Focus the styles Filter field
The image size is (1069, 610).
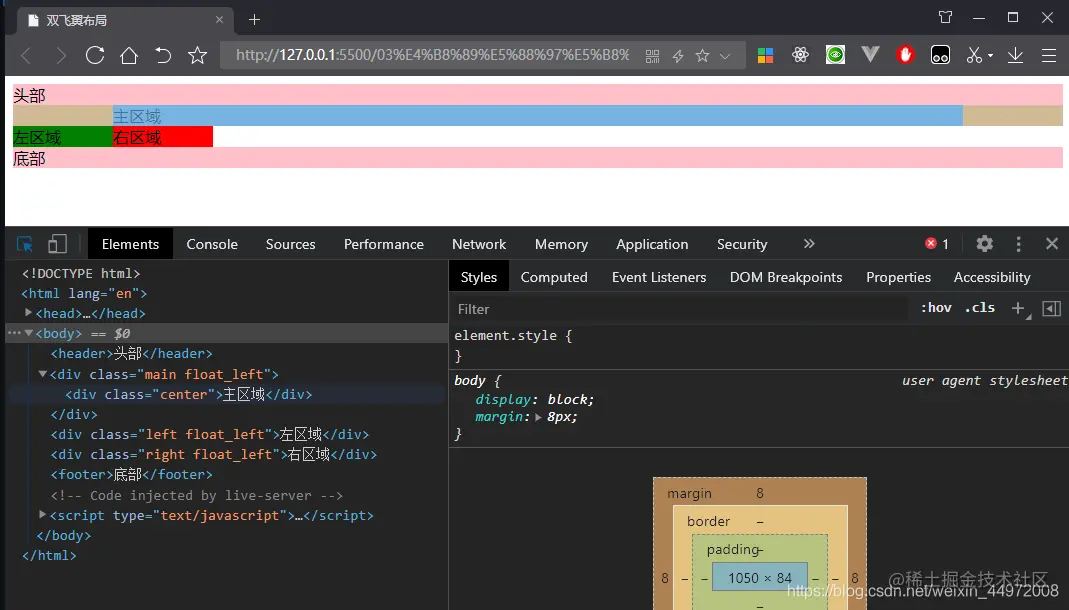tap(682, 309)
